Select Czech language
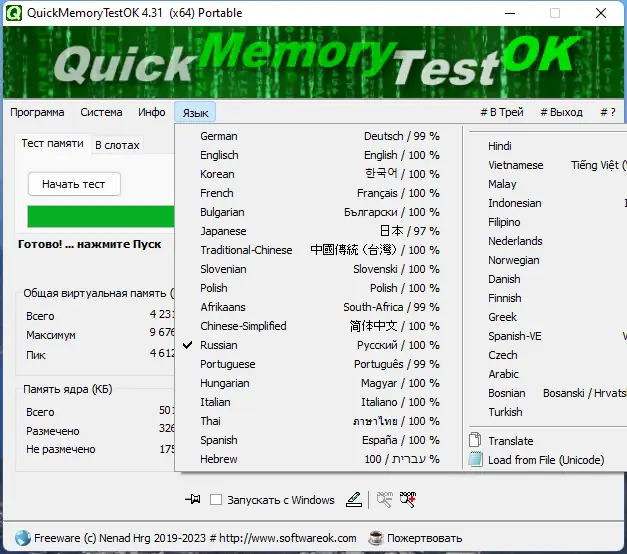 pos(547,355)
